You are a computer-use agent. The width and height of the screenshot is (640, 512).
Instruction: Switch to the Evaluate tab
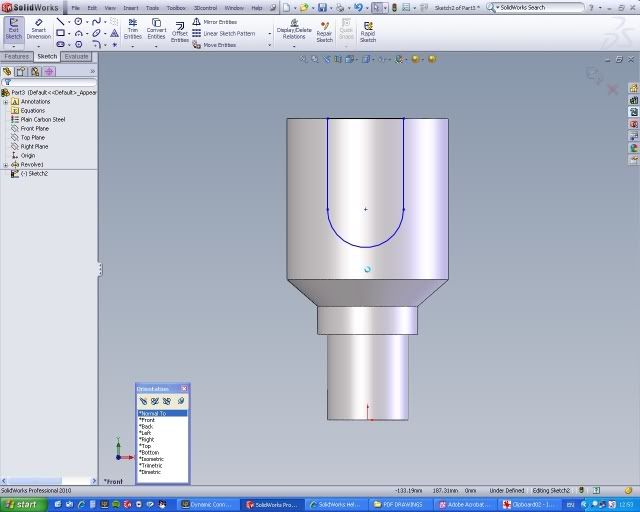(x=77, y=57)
